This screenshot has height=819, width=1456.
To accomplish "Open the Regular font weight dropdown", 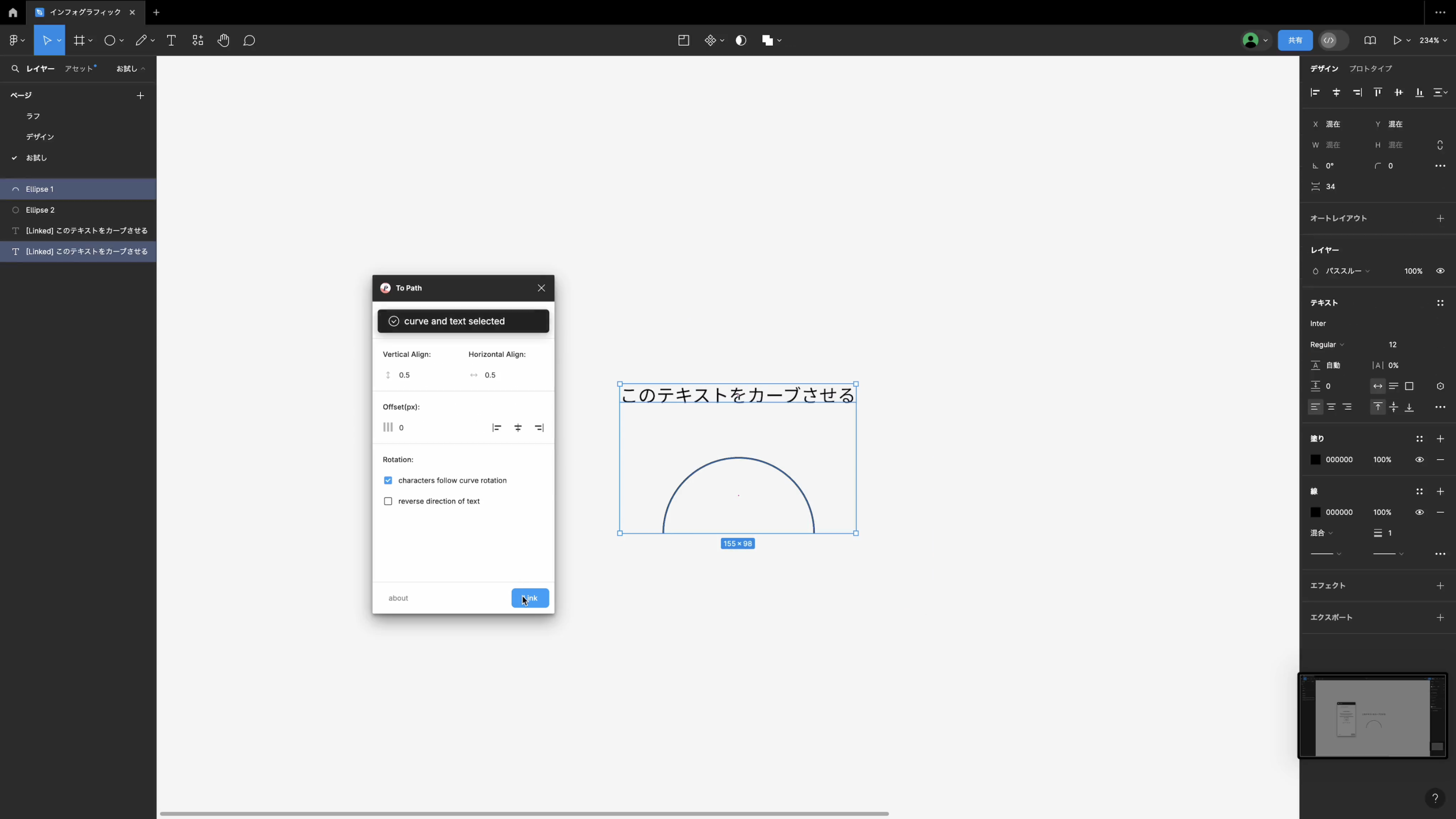I will coord(1327,345).
